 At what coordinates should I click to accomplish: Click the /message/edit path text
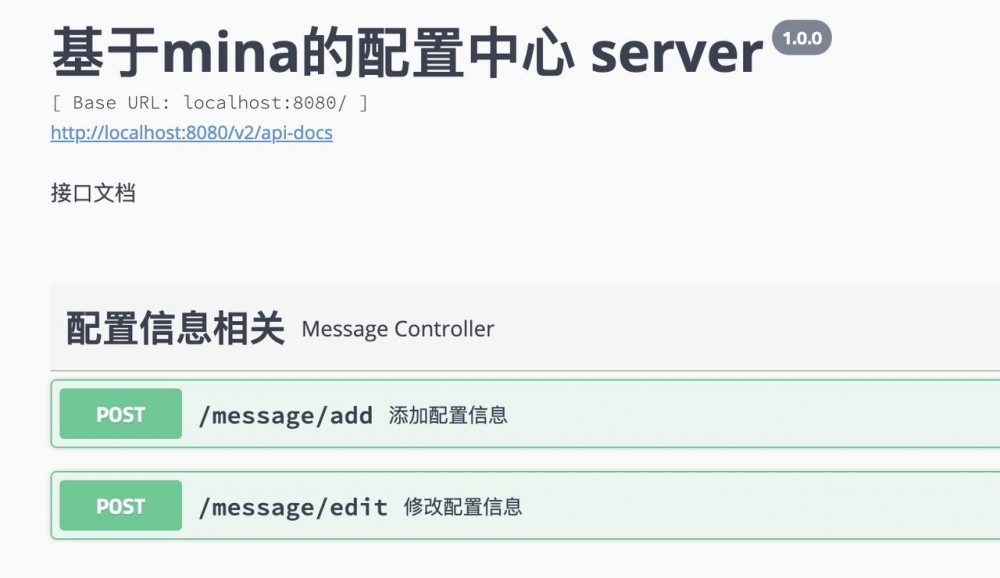tap(294, 506)
